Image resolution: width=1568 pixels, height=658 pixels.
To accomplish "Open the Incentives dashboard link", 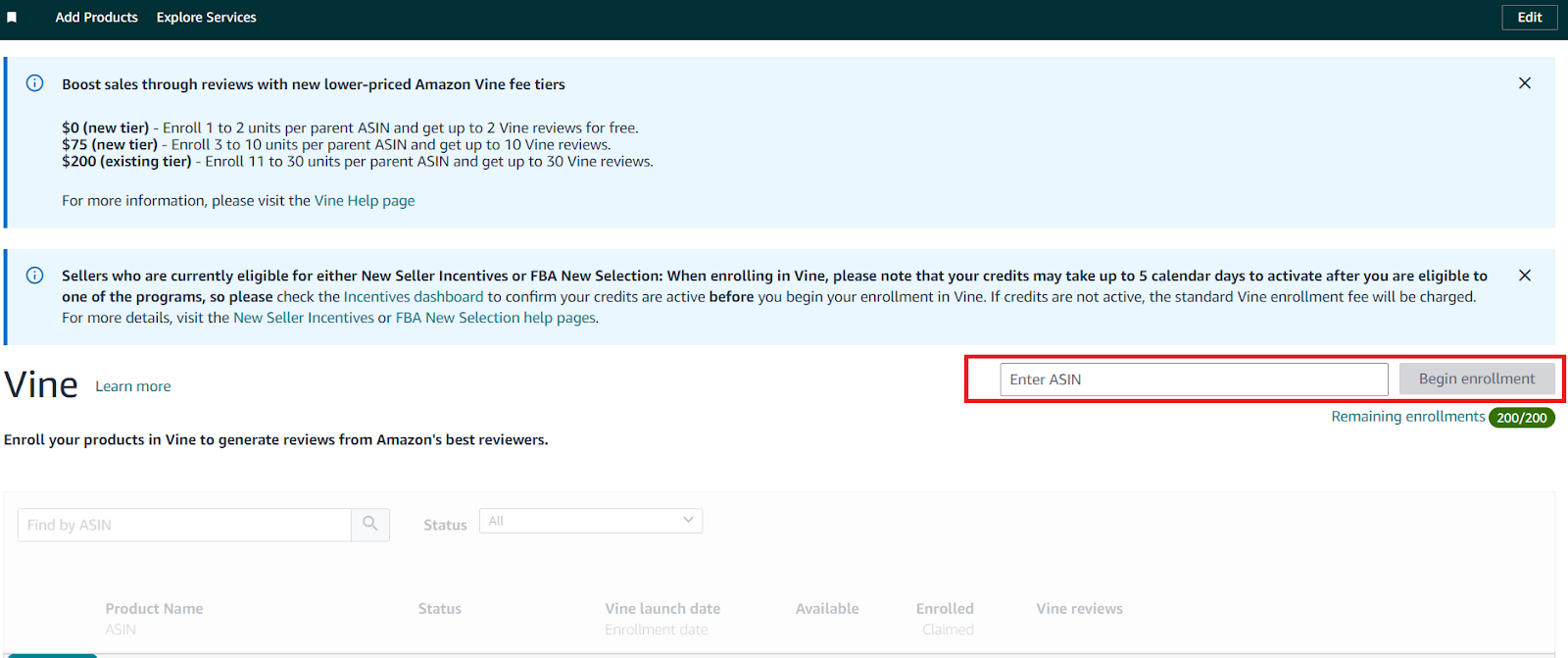I will [x=413, y=297].
